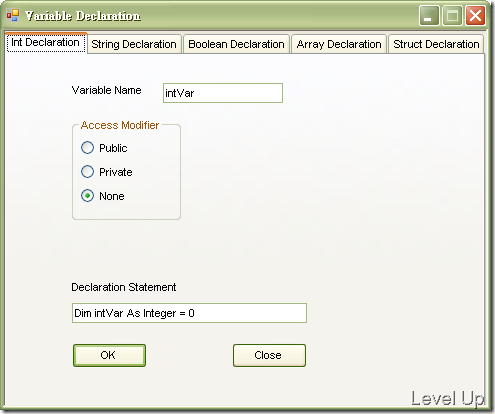Switch to the String Declaration tab
Screen dimensions: 495x414
point(134,44)
